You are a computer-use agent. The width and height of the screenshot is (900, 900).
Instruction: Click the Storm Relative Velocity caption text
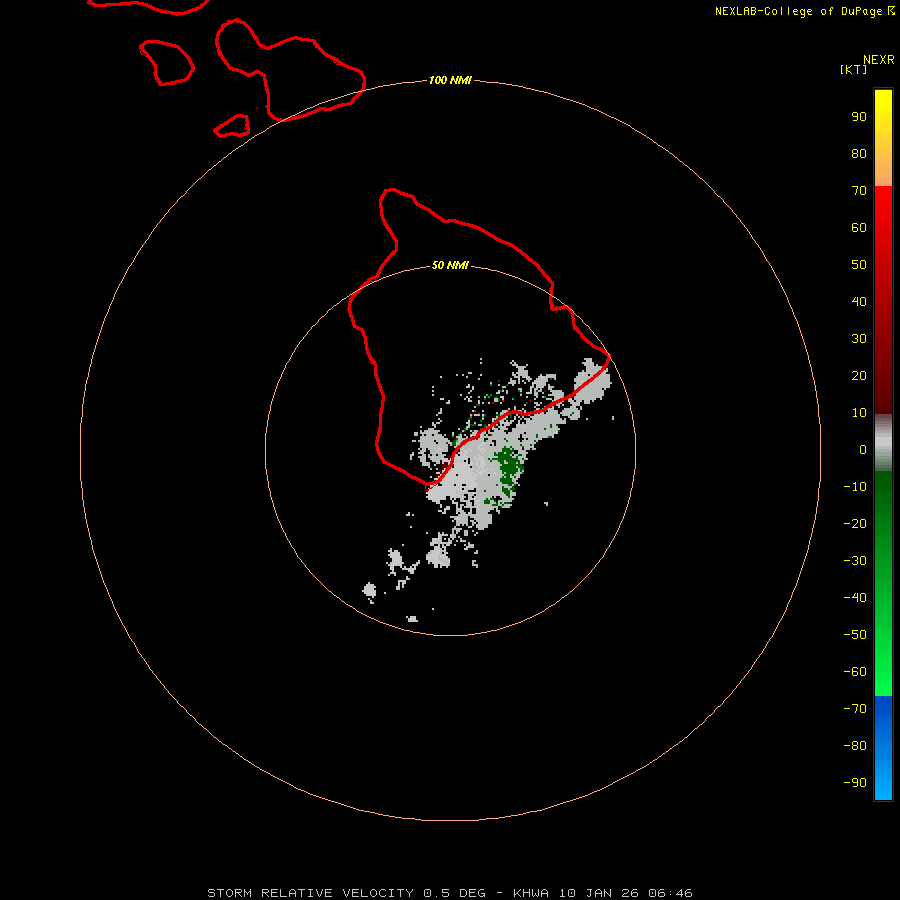point(450,893)
